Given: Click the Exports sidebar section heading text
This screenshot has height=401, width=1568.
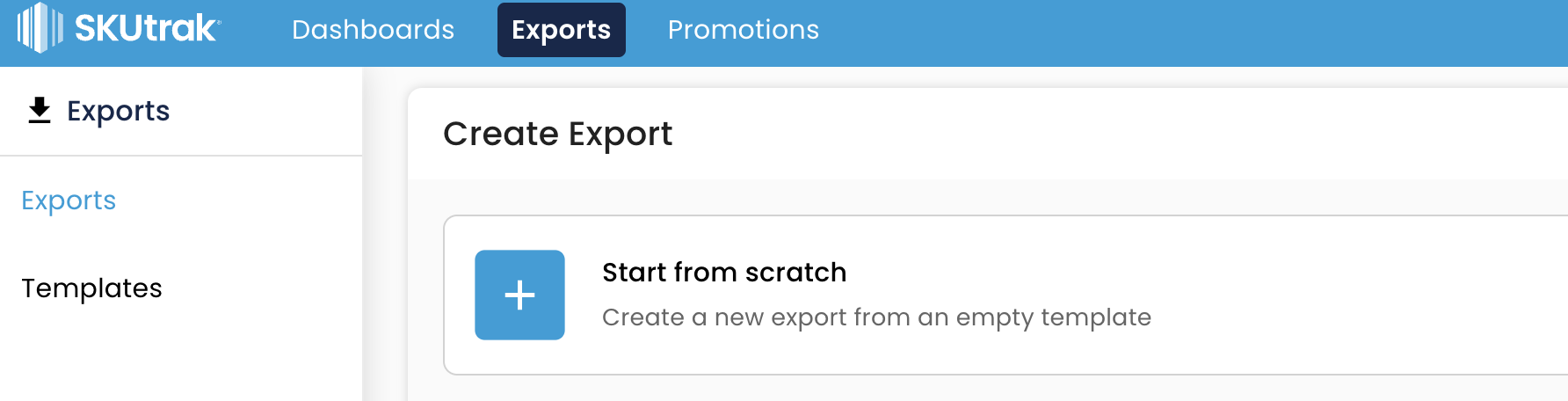Looking at the screenshot, I should tap(119, 111).
